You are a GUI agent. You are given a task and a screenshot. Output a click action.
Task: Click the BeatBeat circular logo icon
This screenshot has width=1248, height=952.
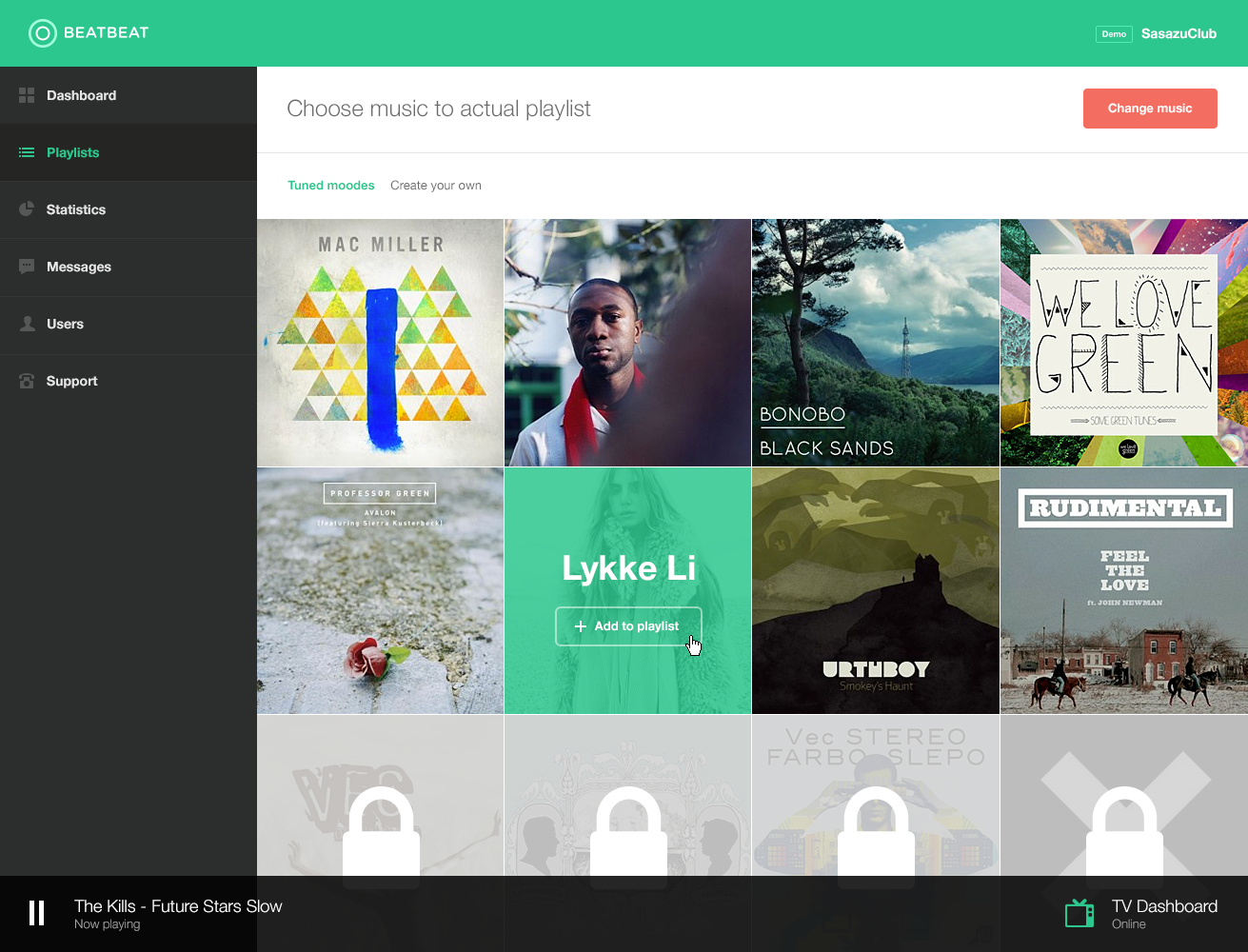[43, 33]
